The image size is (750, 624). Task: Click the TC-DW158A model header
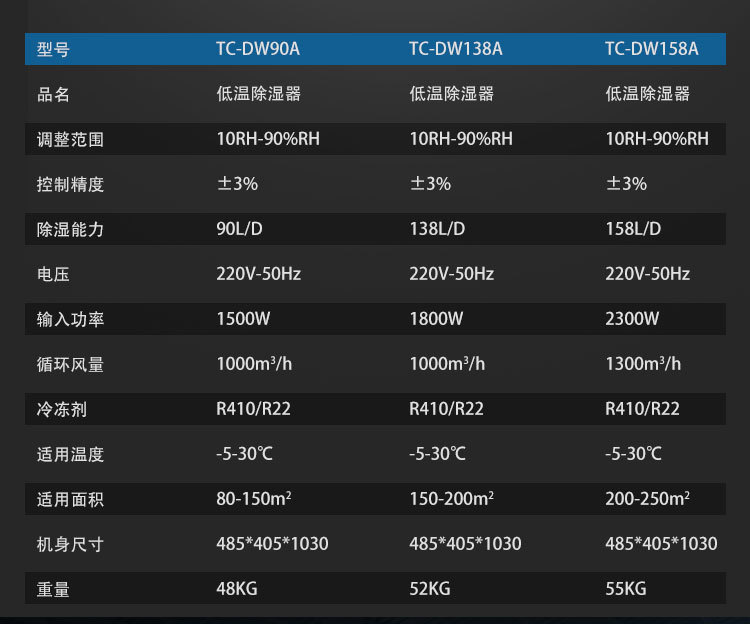point(651,49)
